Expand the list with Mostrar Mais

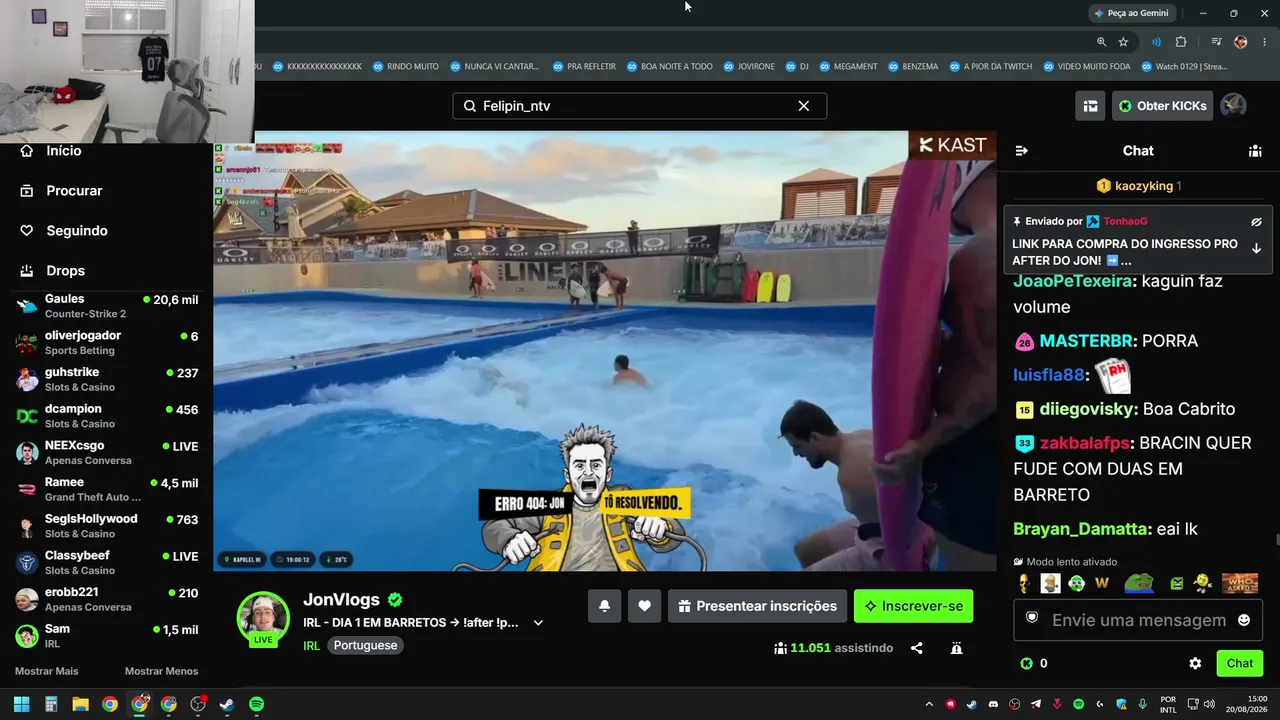47,671
